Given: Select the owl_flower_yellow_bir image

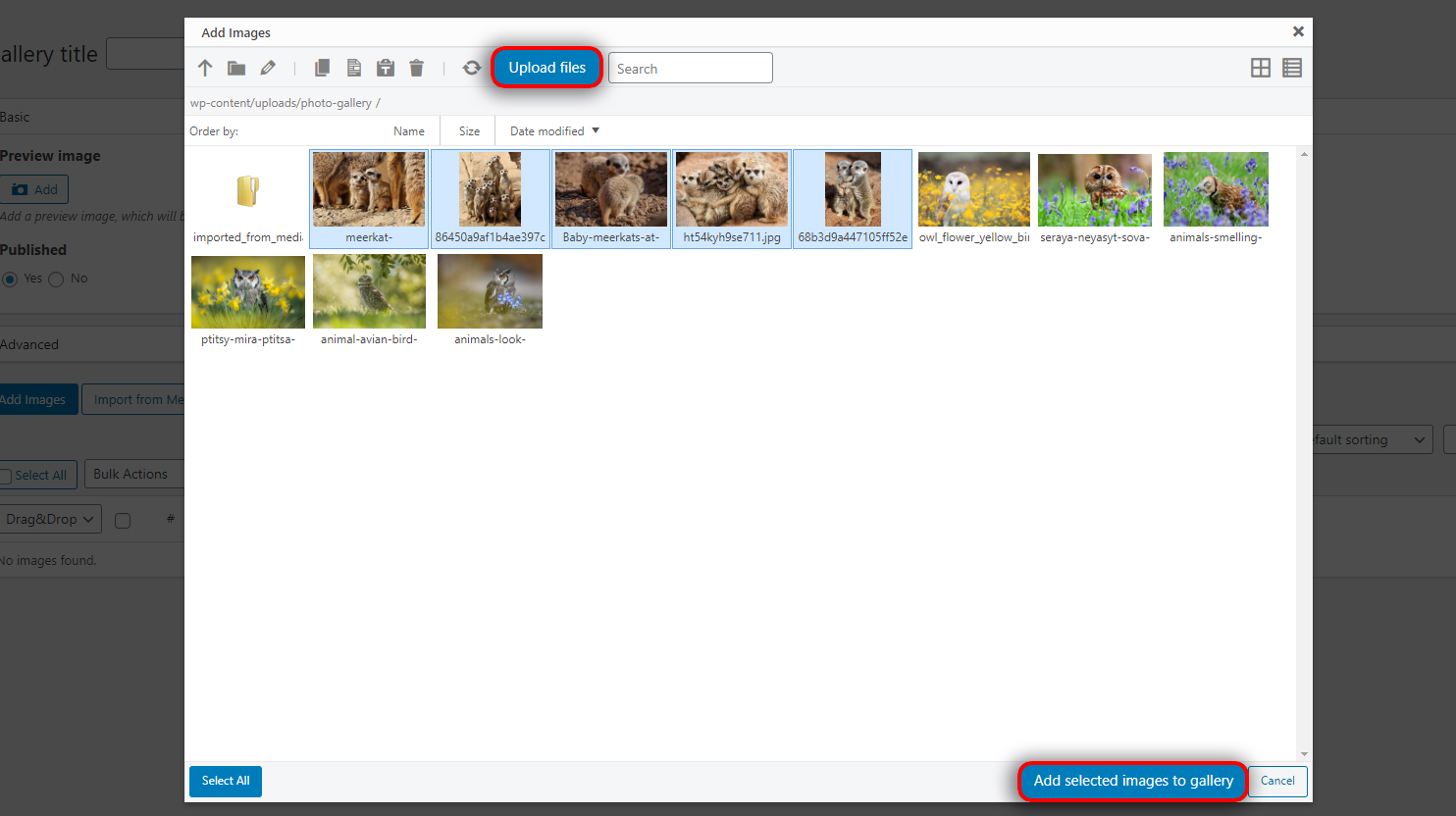Looking at the screenshot, I should click(x=974, y=198).
